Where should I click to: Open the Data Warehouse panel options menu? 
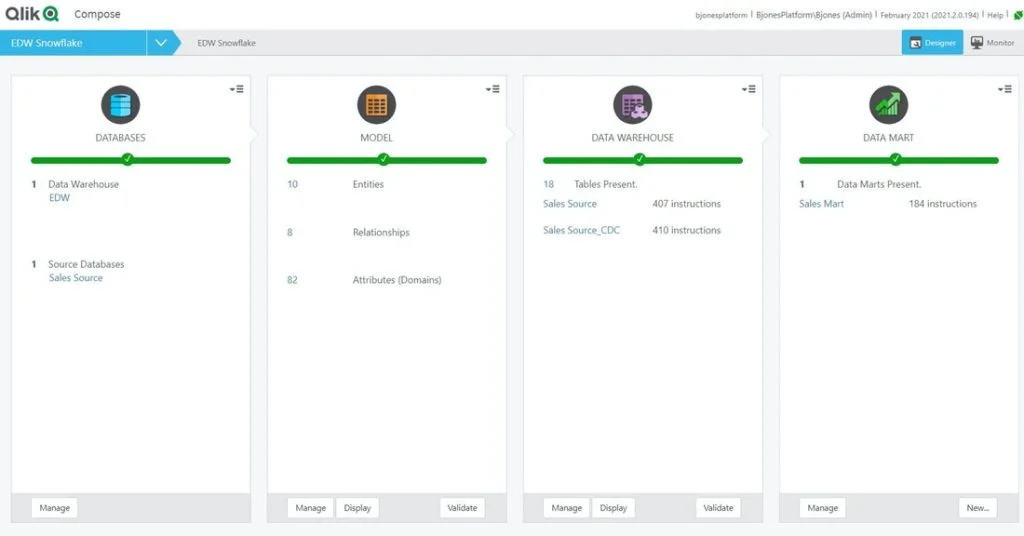748,89
